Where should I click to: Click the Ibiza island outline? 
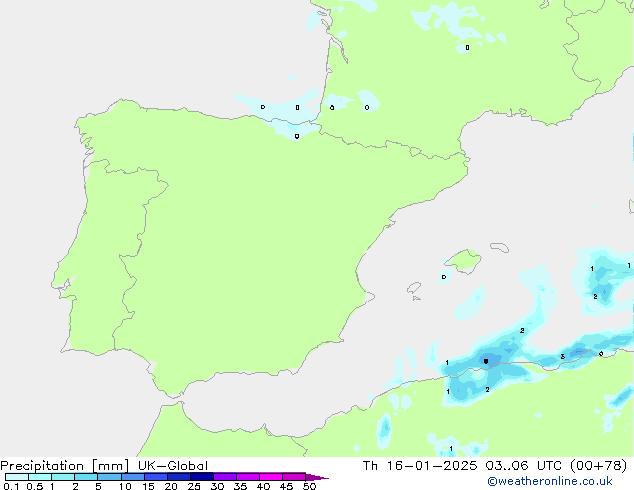(414, 288)
